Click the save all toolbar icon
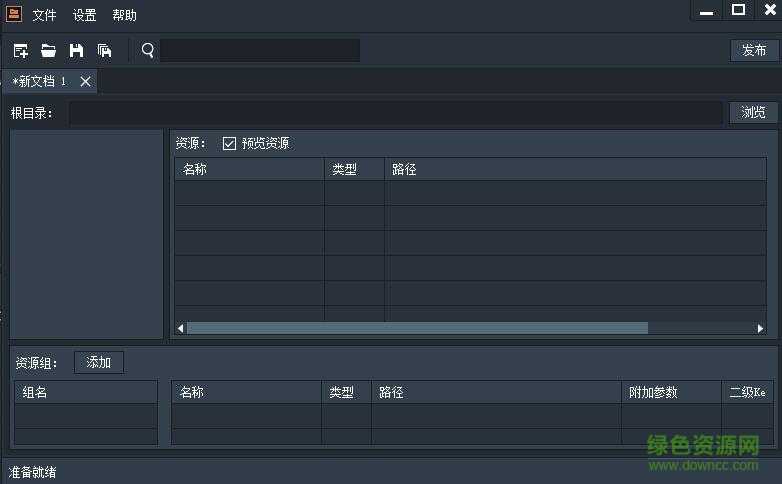This screenshot has height=484, width=782. (104, 50)
